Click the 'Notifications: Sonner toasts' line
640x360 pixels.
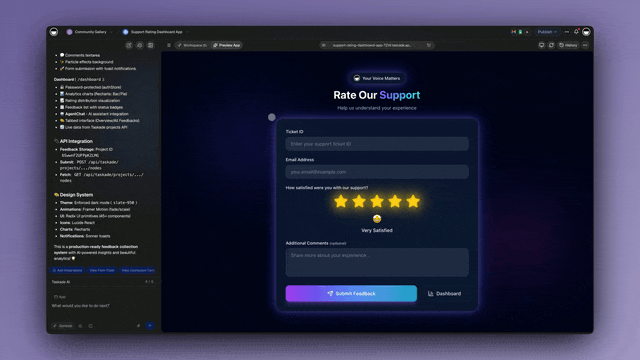85,236
